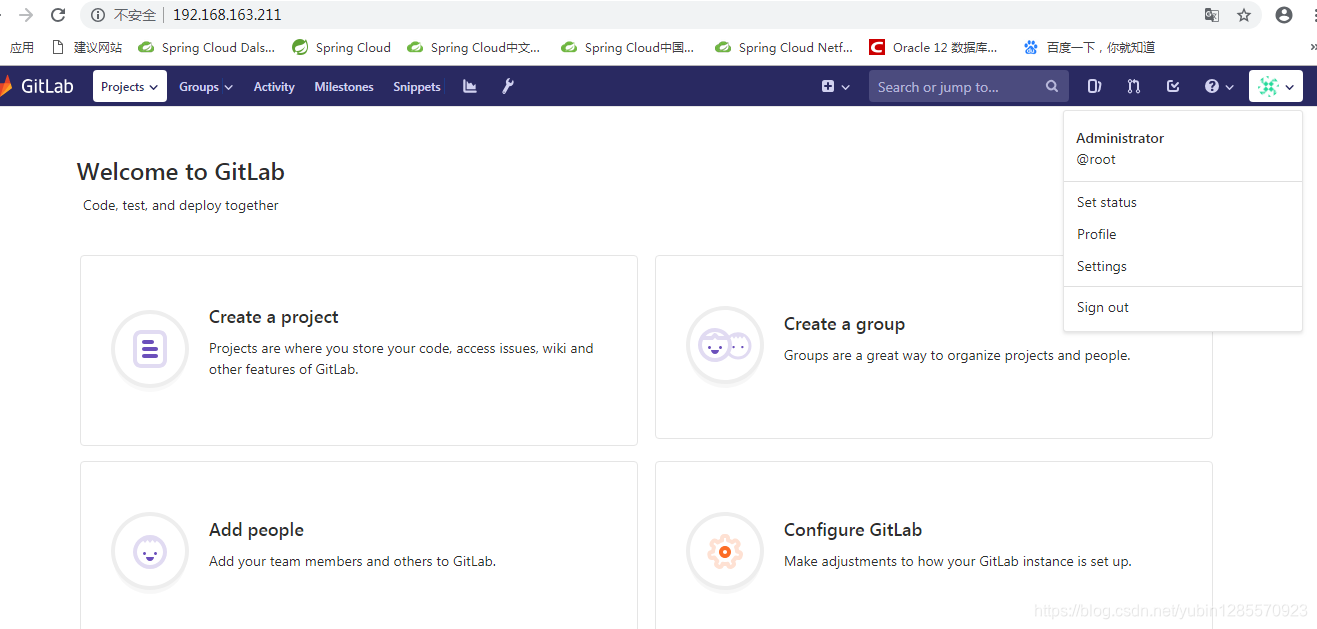Click the Create a project heading
The height and width of the screenshot is (629, 1317).
pyautogui.click(x=273, y=317)
